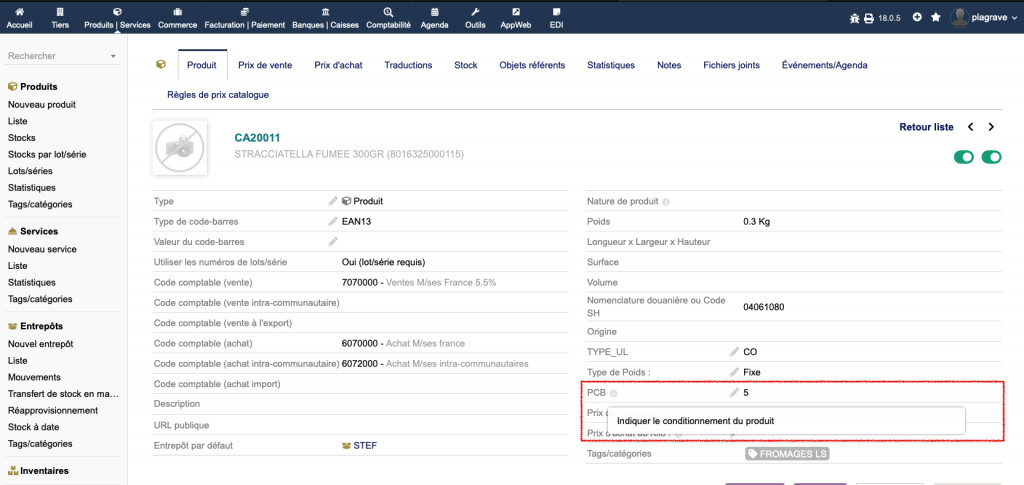Click Nouveau produit in sidebar
Viewport: 1024px width, 485px height.
click(x=42, y=104)
